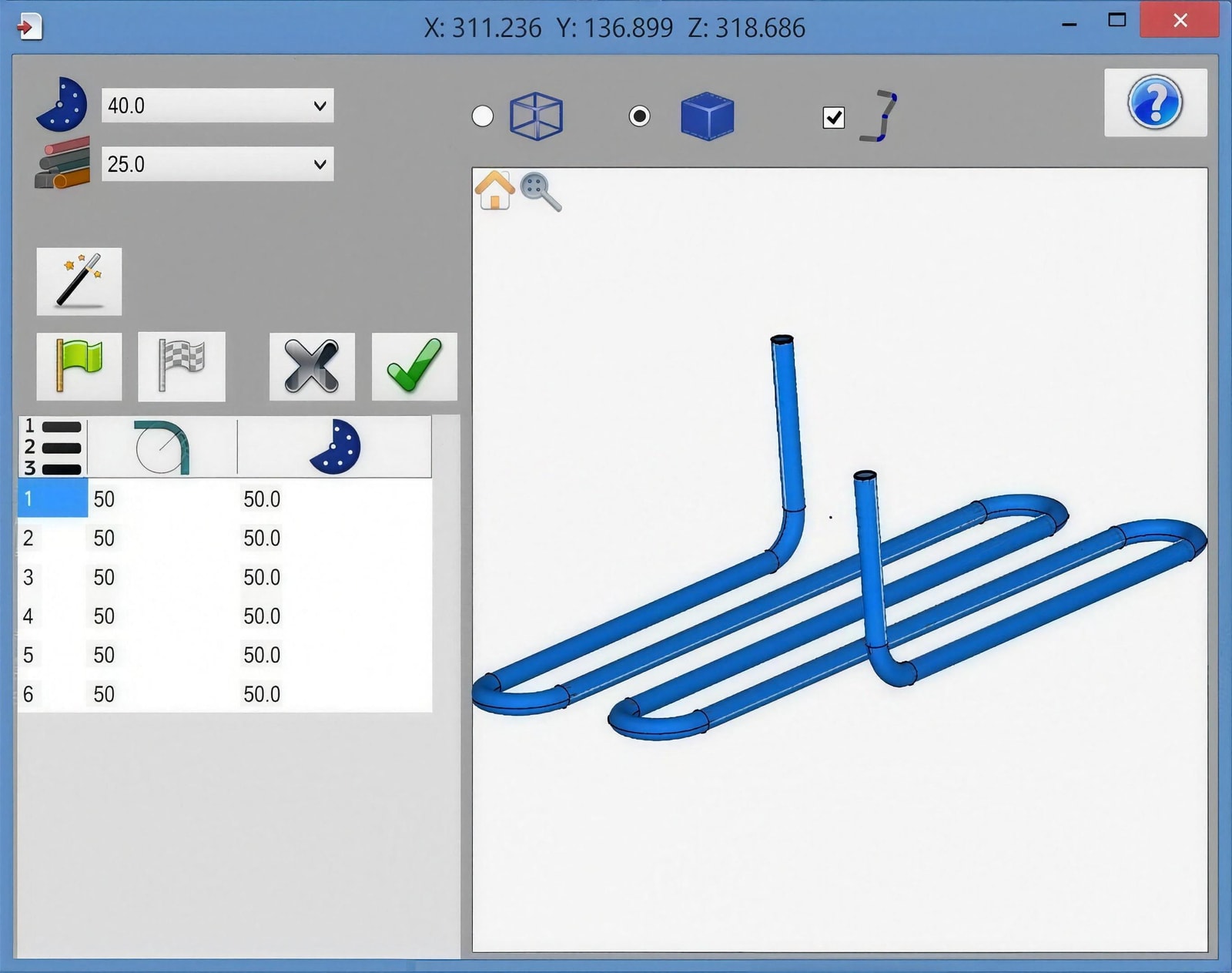Click the wireframe cube icon

pyautogui.click(x=536, y=116)
